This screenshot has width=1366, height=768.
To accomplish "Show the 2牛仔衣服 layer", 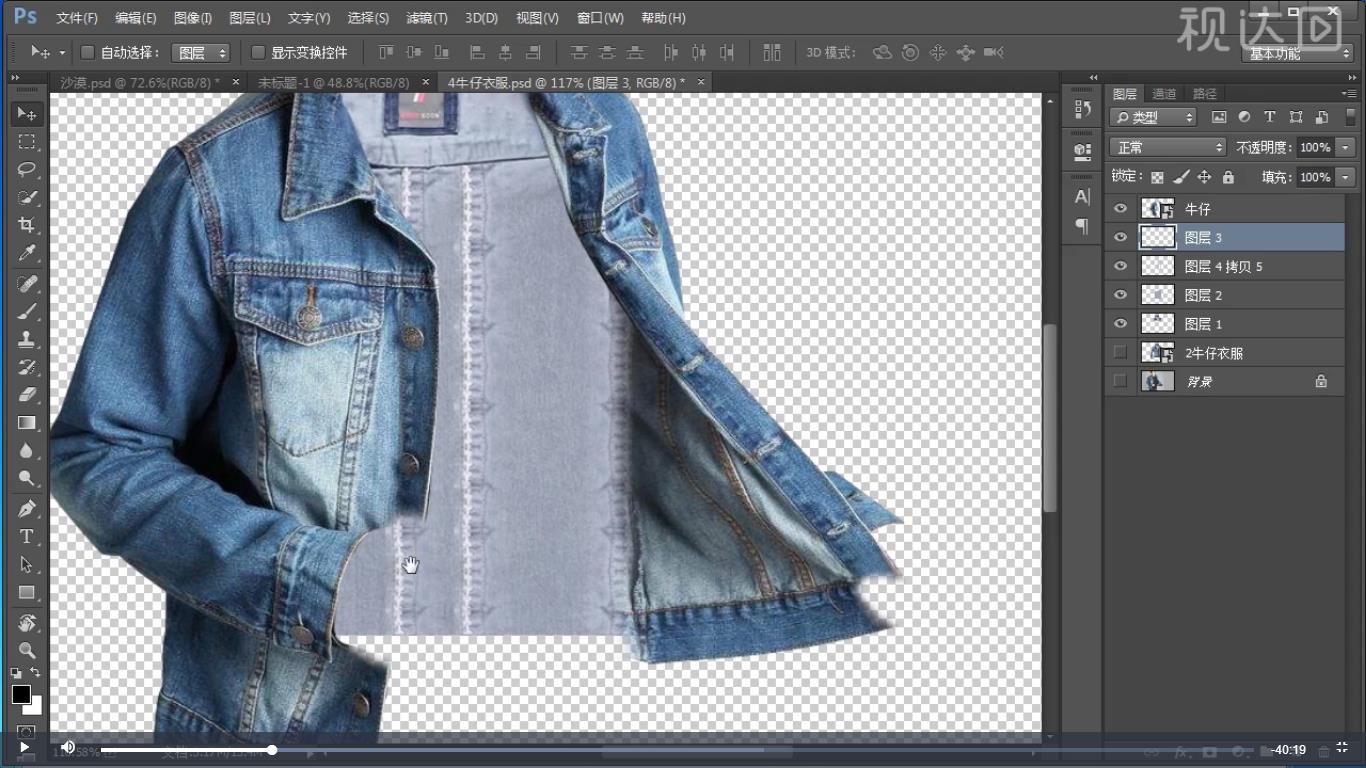I will point(1120,352).
